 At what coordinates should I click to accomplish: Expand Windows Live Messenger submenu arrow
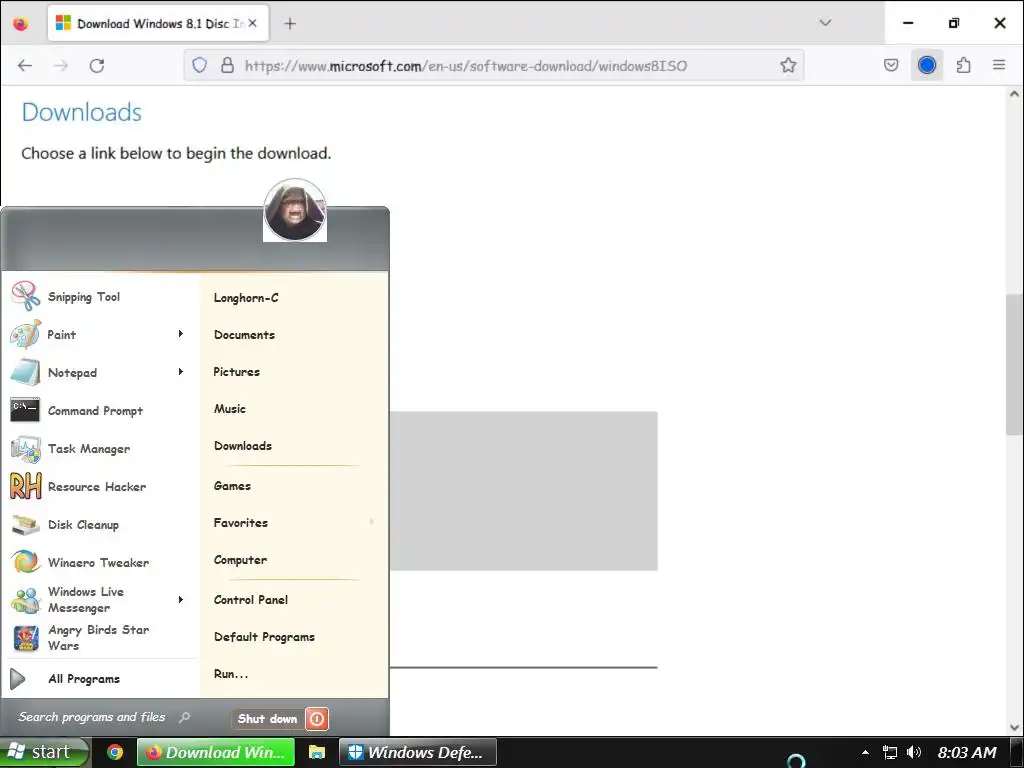pyautogui.click(x=181, y=600)
